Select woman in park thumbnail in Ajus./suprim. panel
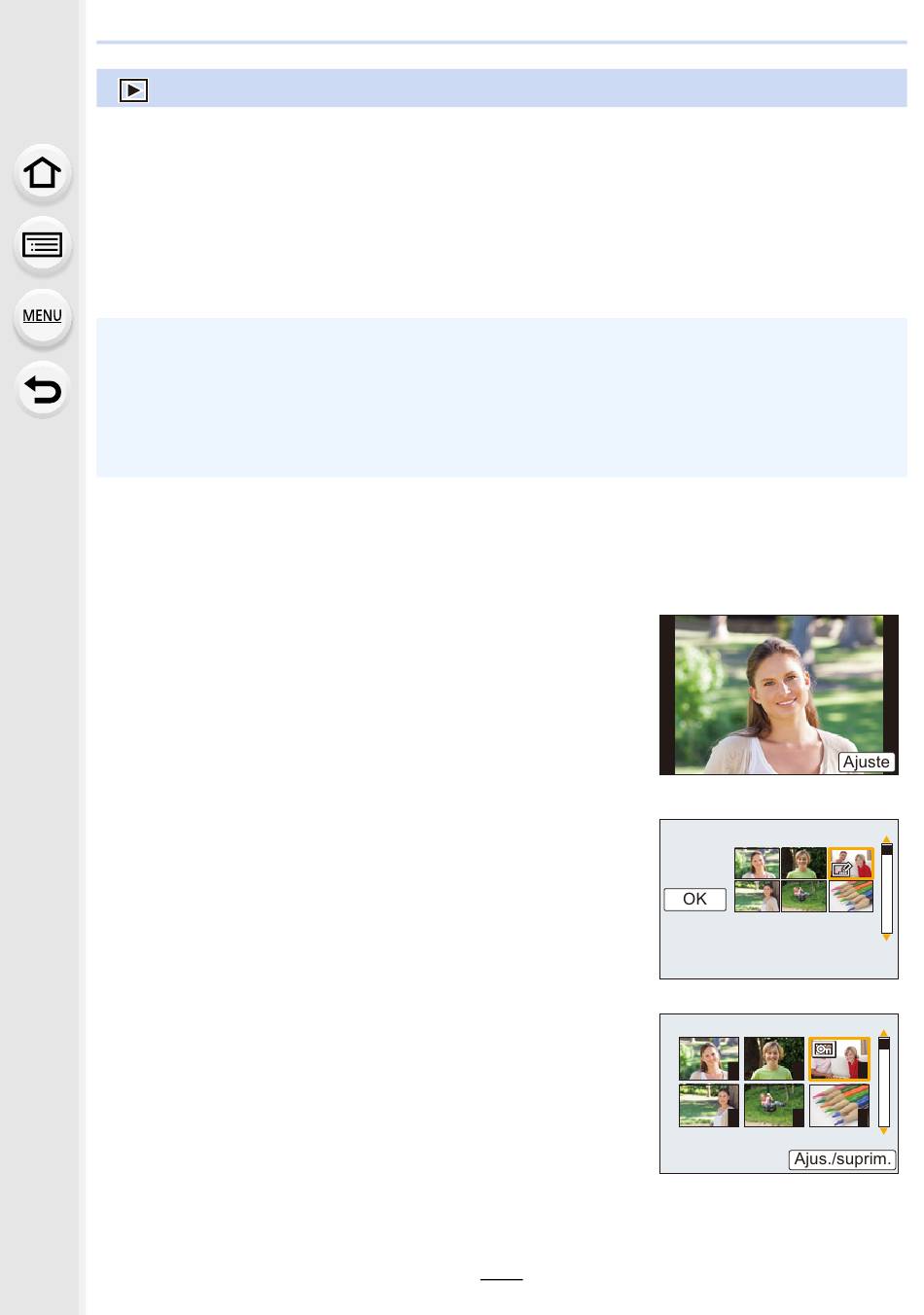Image resolution: width=924 pixels, height=1315 pixels. [x=708, y=1106]
